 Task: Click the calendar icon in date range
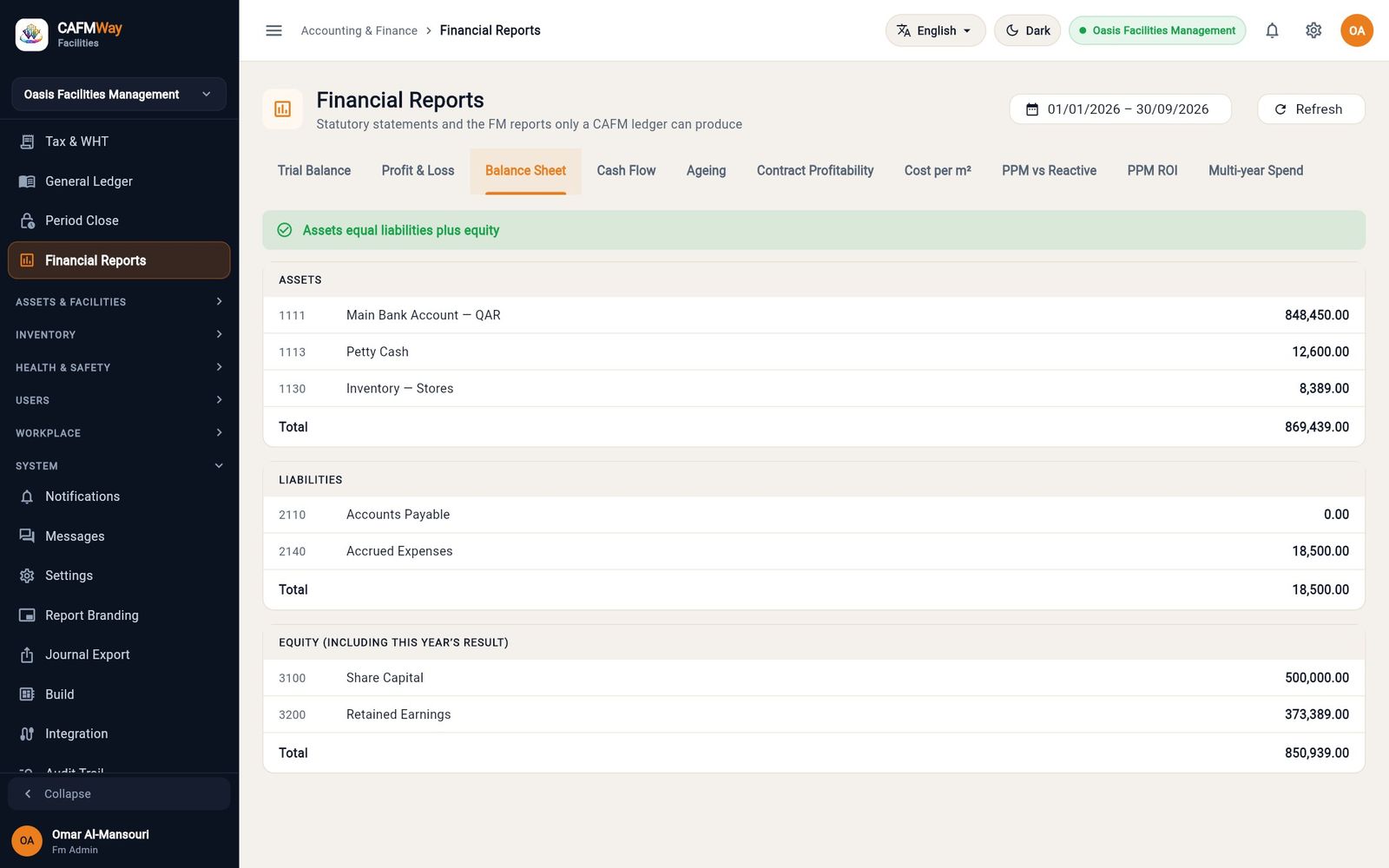[x=1032, y=109]
